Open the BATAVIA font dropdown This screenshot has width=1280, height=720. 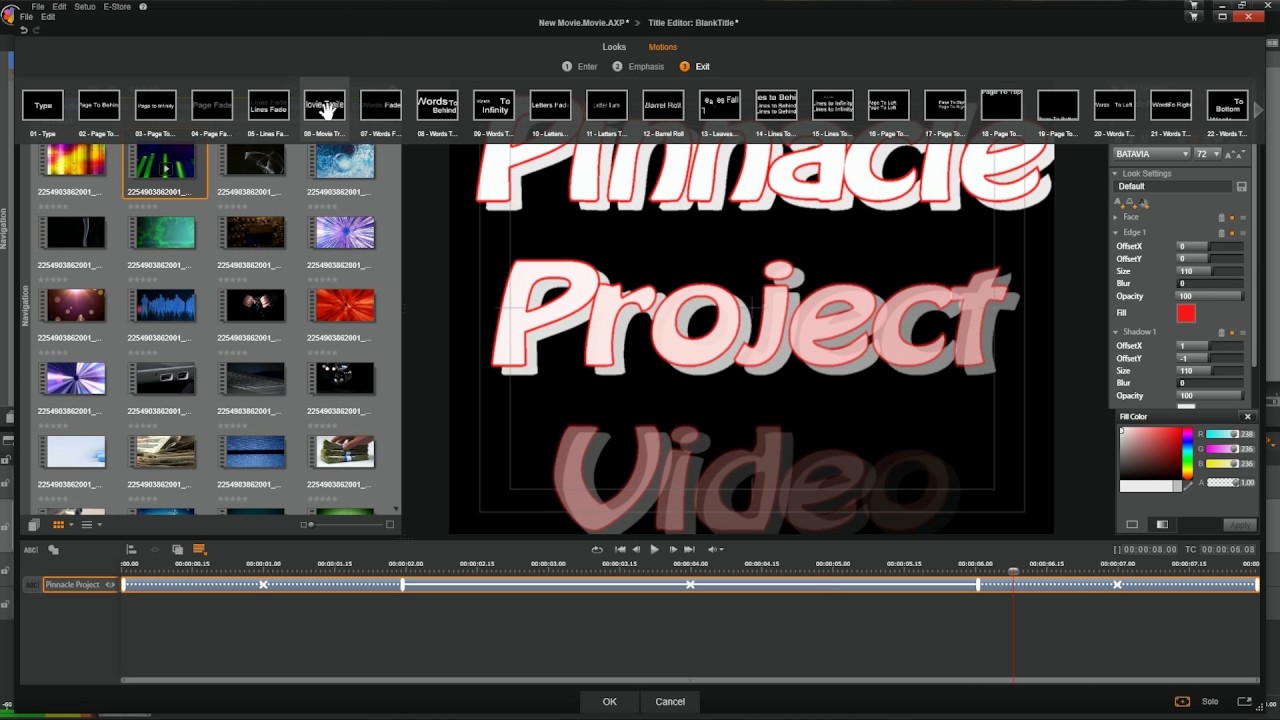click(x=1152, y=154)
